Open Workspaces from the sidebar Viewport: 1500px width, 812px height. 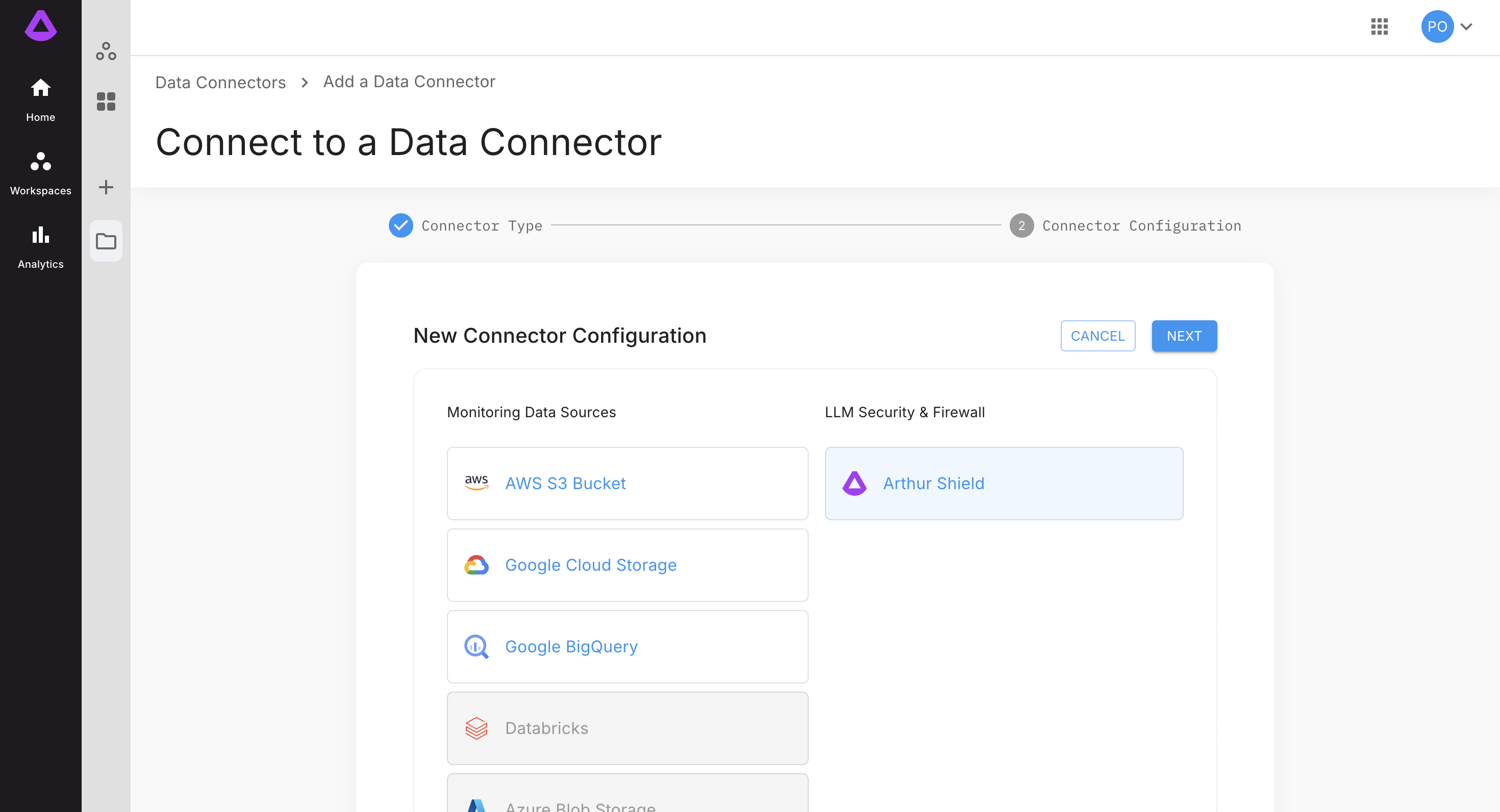(x=41, y=173)
